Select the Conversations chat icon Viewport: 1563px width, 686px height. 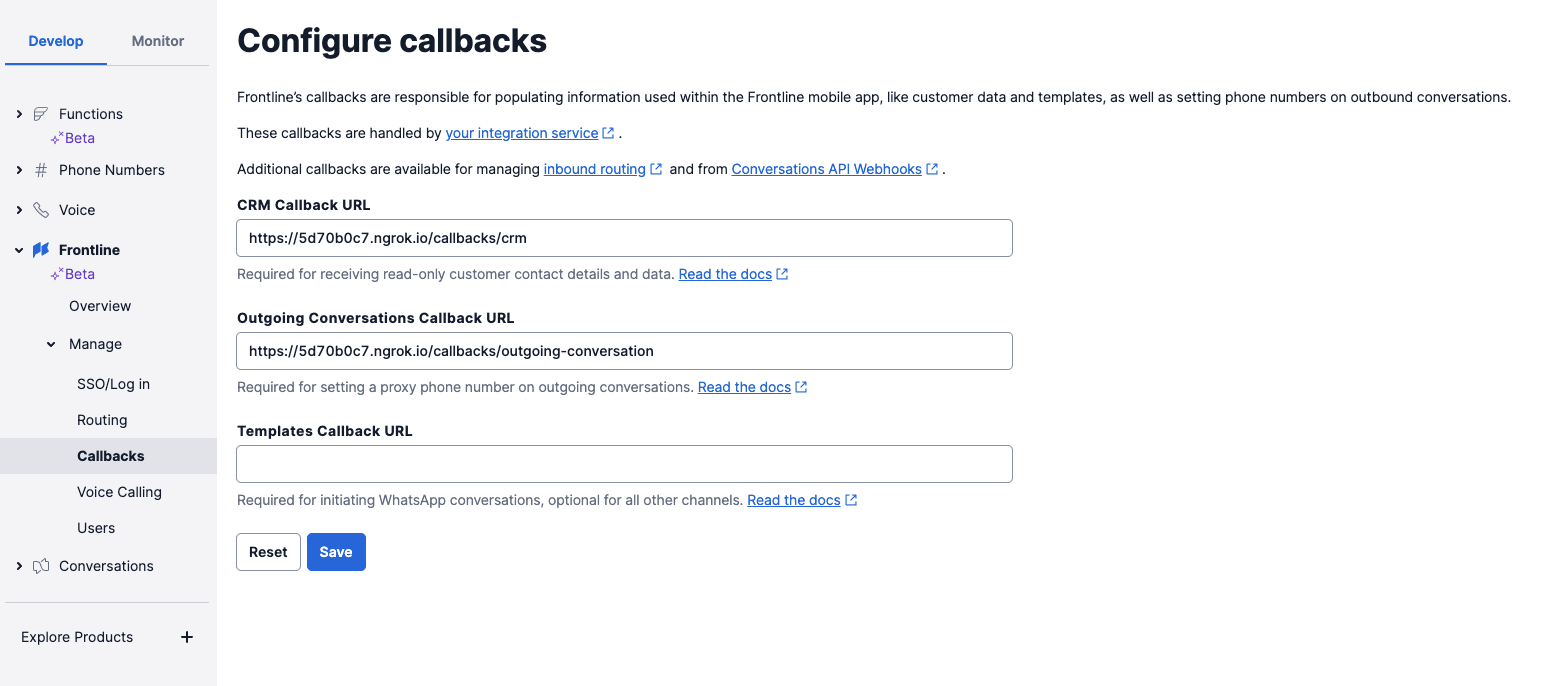pos(41,565)
